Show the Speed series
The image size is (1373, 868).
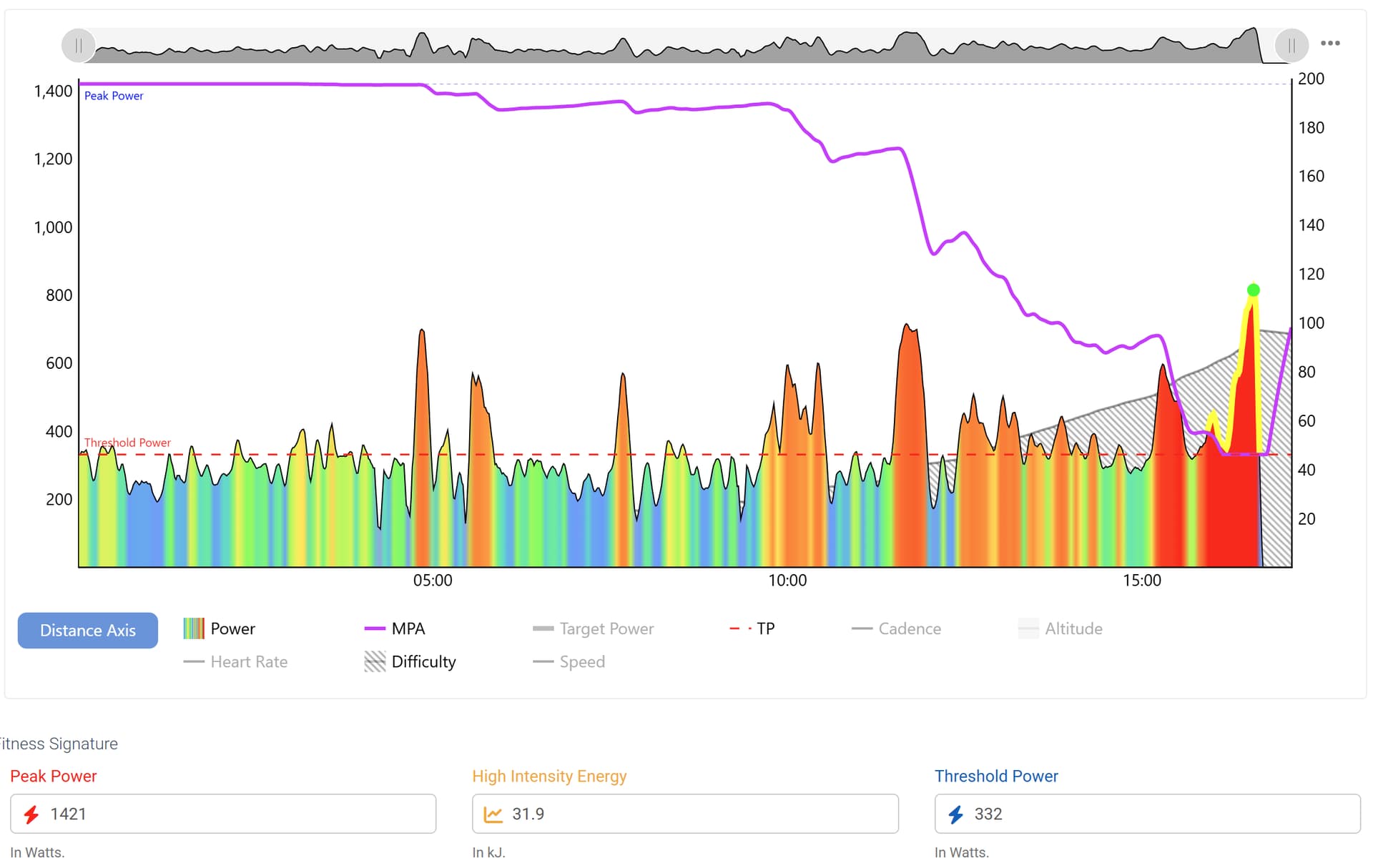tap(569, 661)
